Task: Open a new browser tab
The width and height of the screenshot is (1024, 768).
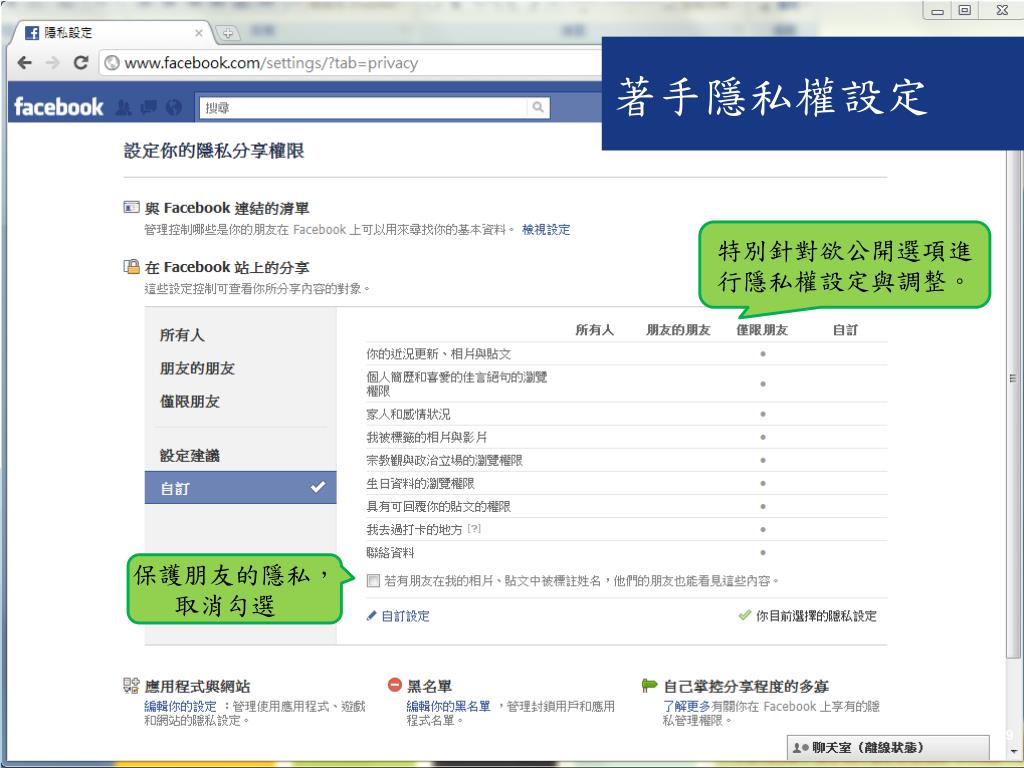Action: pyautogui.click(x=227, y=33)
